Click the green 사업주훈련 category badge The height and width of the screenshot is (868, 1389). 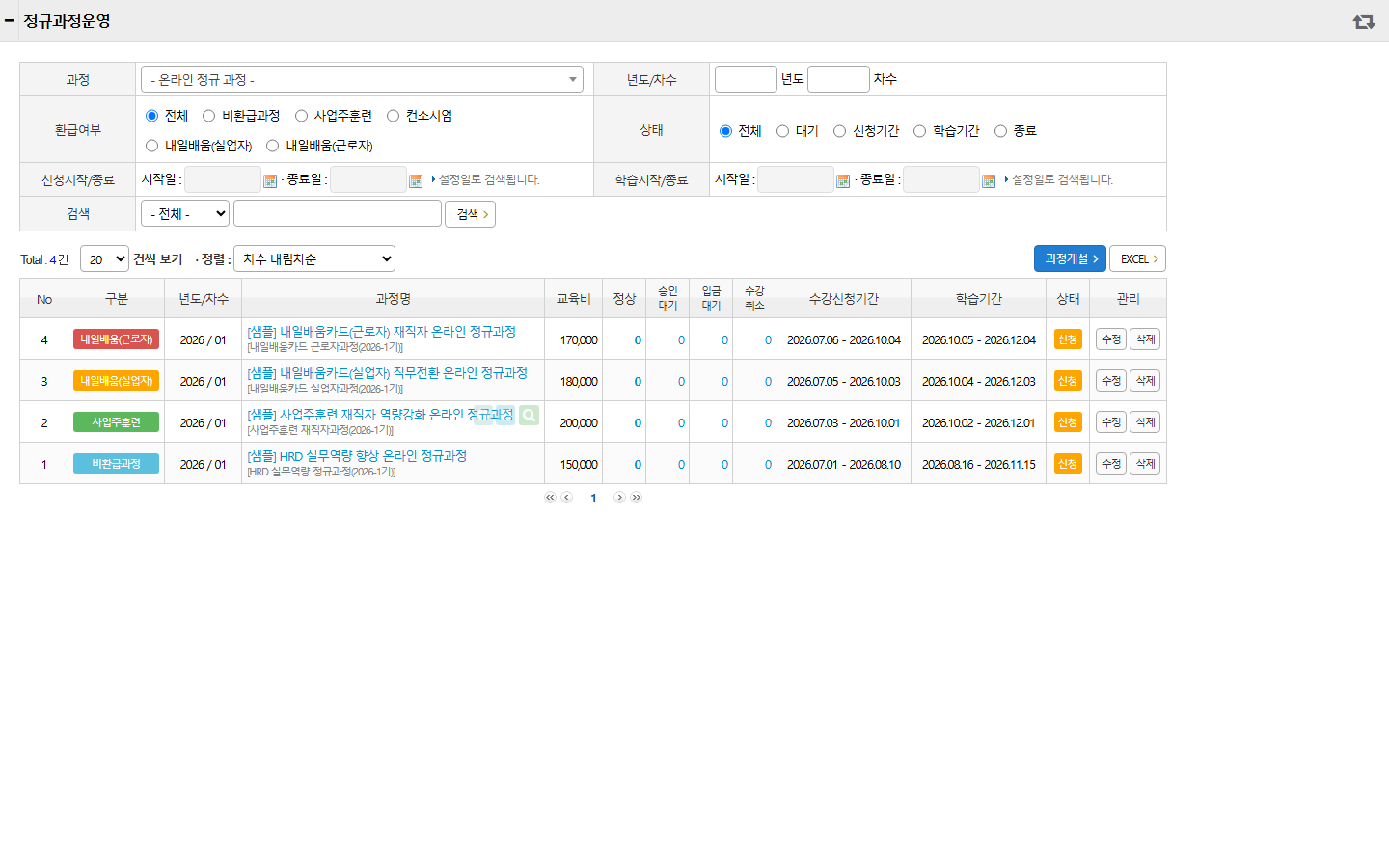(116, 422)
